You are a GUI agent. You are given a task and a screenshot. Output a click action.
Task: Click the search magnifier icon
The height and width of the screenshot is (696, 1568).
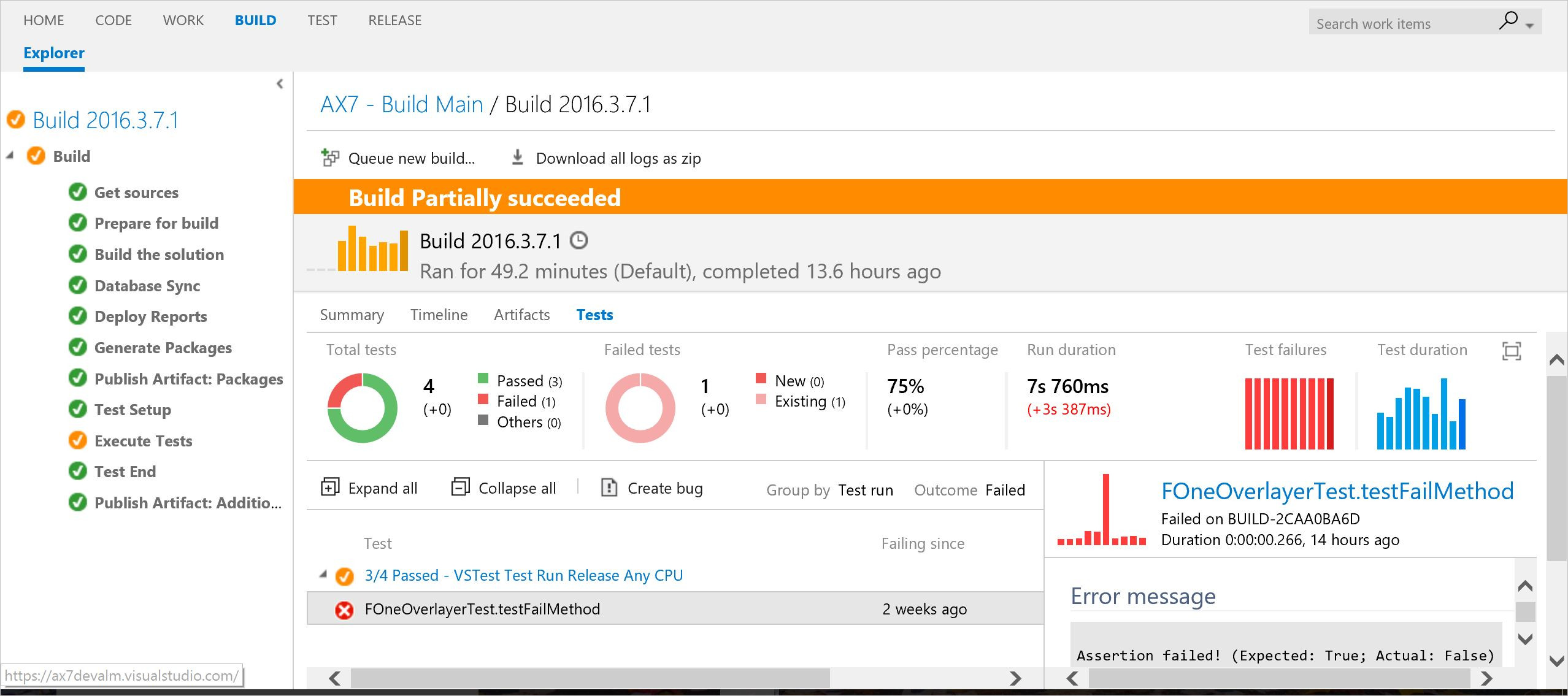click(x=1508, y=21)
